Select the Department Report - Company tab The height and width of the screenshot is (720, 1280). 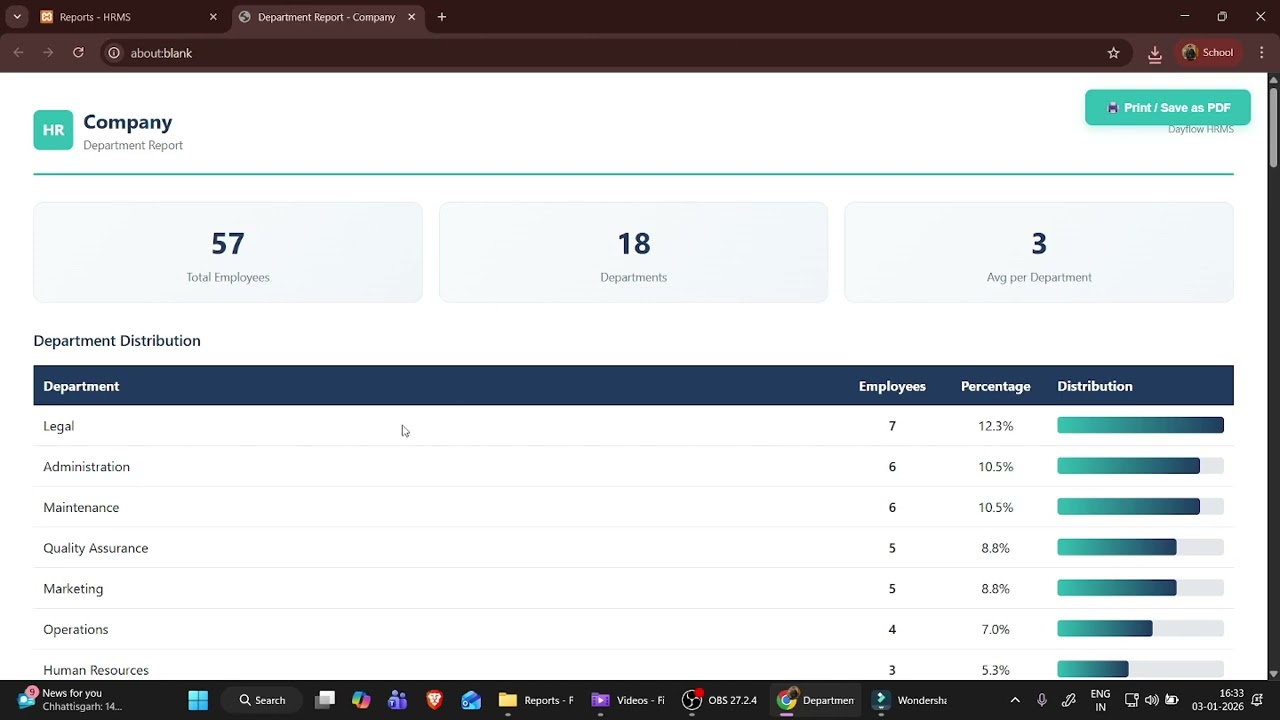click(x=326, y=17)
